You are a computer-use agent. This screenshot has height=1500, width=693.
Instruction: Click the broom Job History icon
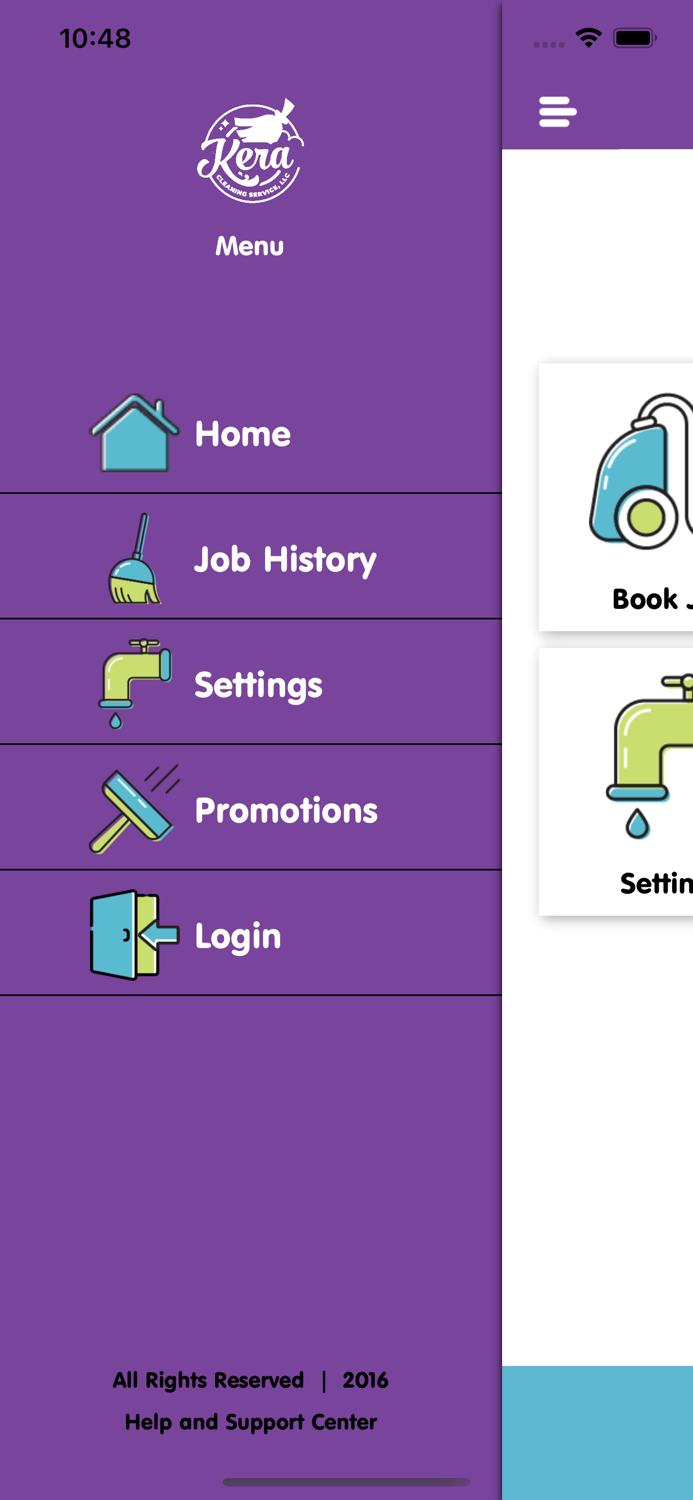point(134,558)
